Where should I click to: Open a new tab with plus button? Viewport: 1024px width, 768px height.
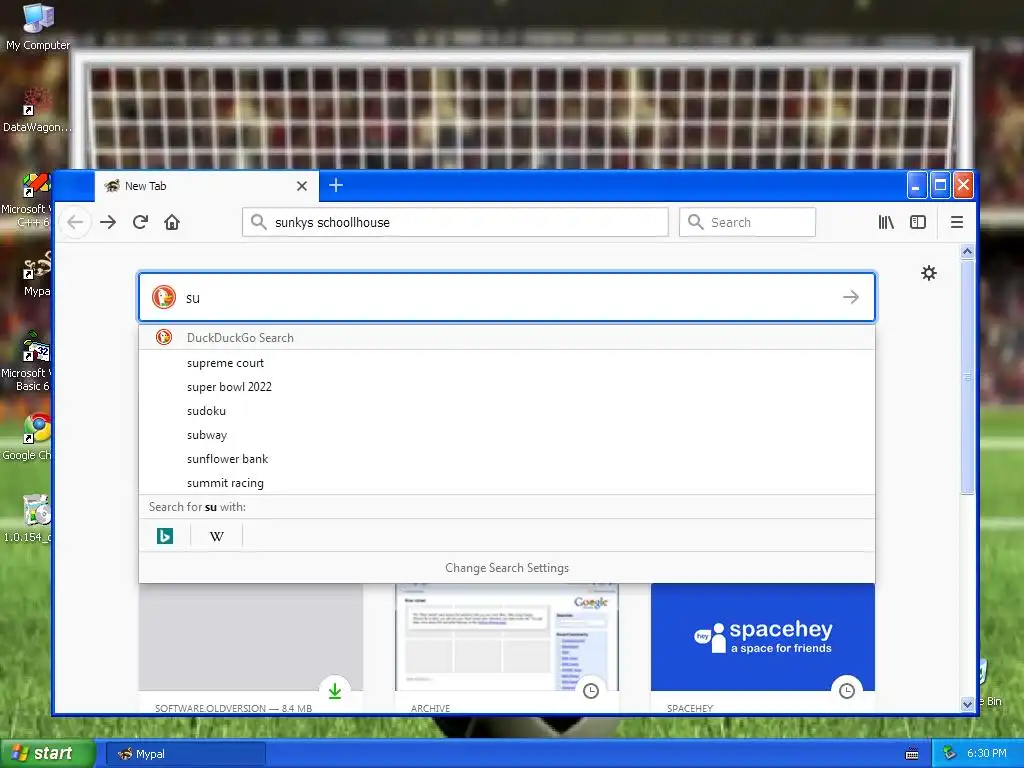click(336, 185)
